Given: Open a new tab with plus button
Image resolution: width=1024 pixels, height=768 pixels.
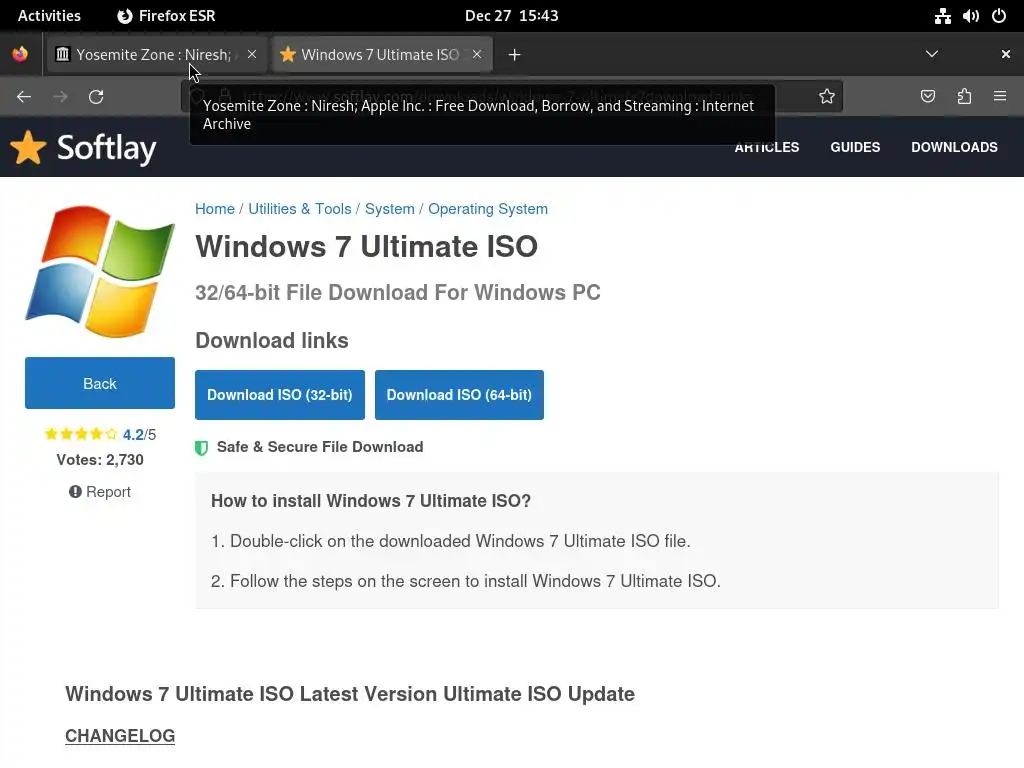Looking at the screenshot, I should (x=515, y=55).
